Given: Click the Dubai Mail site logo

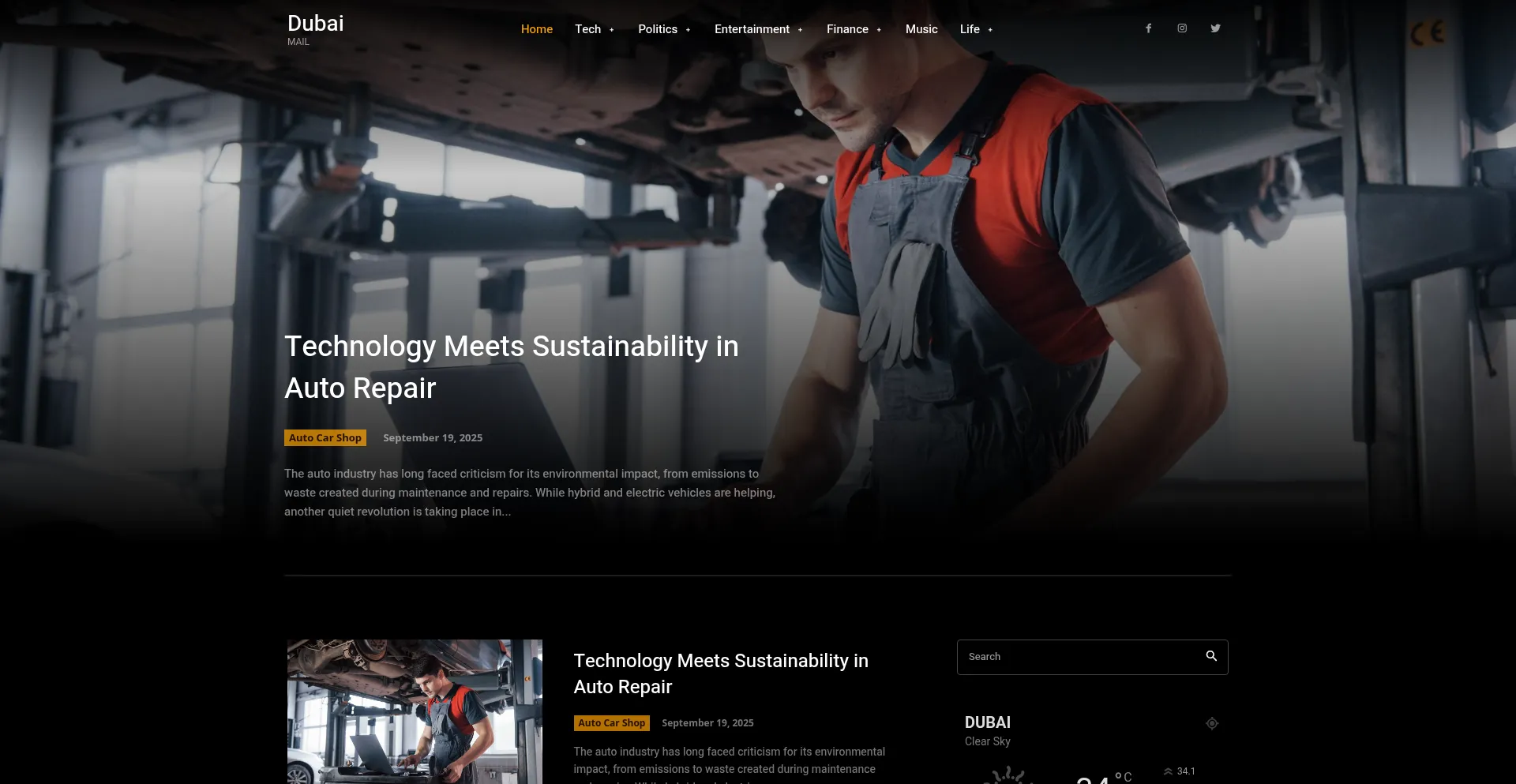Looking at the screenshot, I should coord(316,29).
